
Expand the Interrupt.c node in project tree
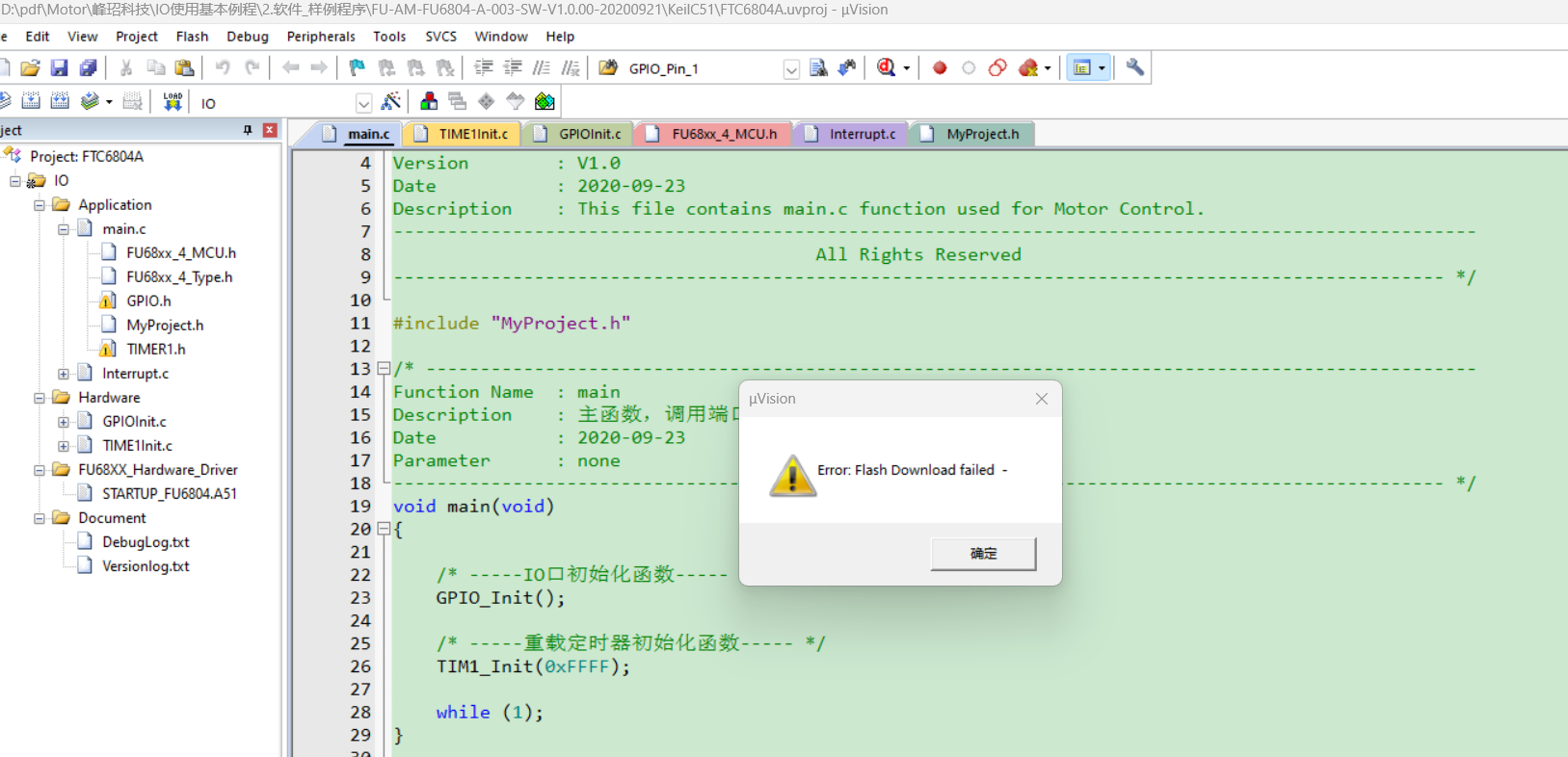[x=64, y=374]
